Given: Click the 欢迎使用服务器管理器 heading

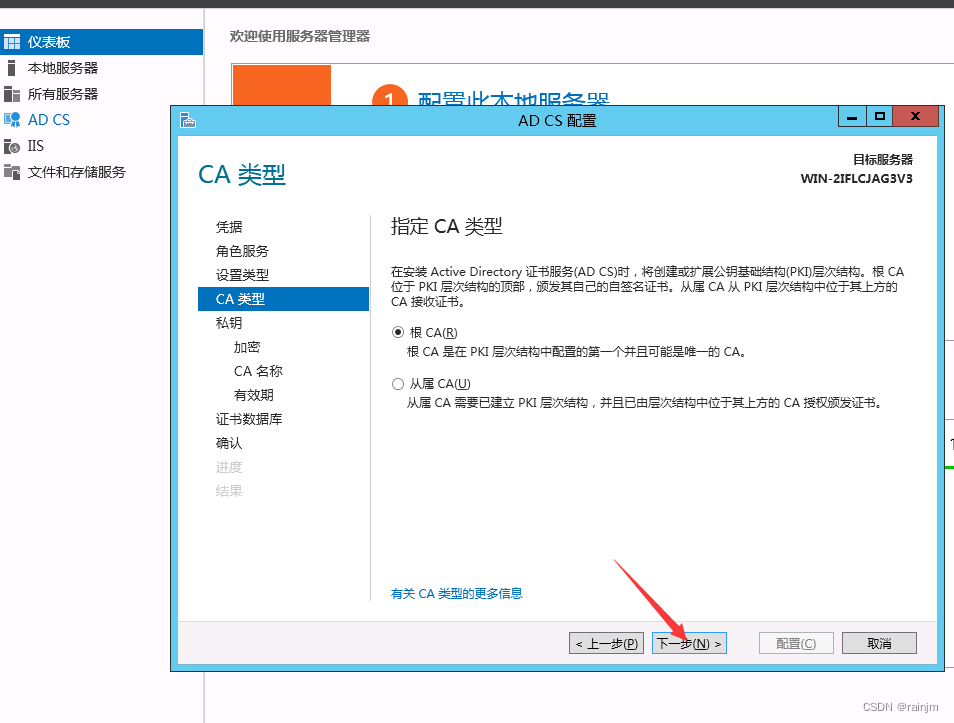Looking at the screenshot, I should [x=300, y=37].
